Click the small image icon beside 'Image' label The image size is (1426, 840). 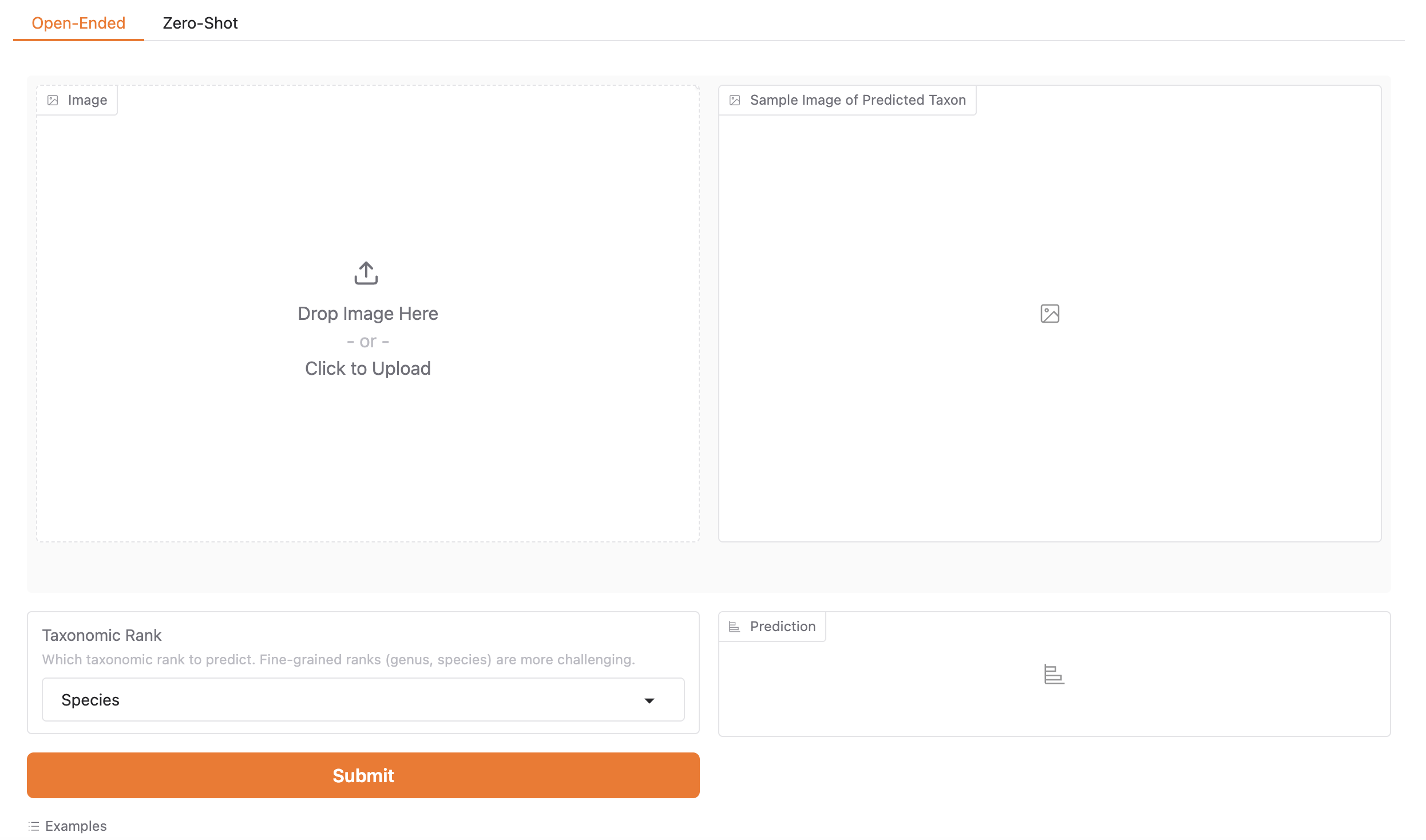click(x=53, y=100)
